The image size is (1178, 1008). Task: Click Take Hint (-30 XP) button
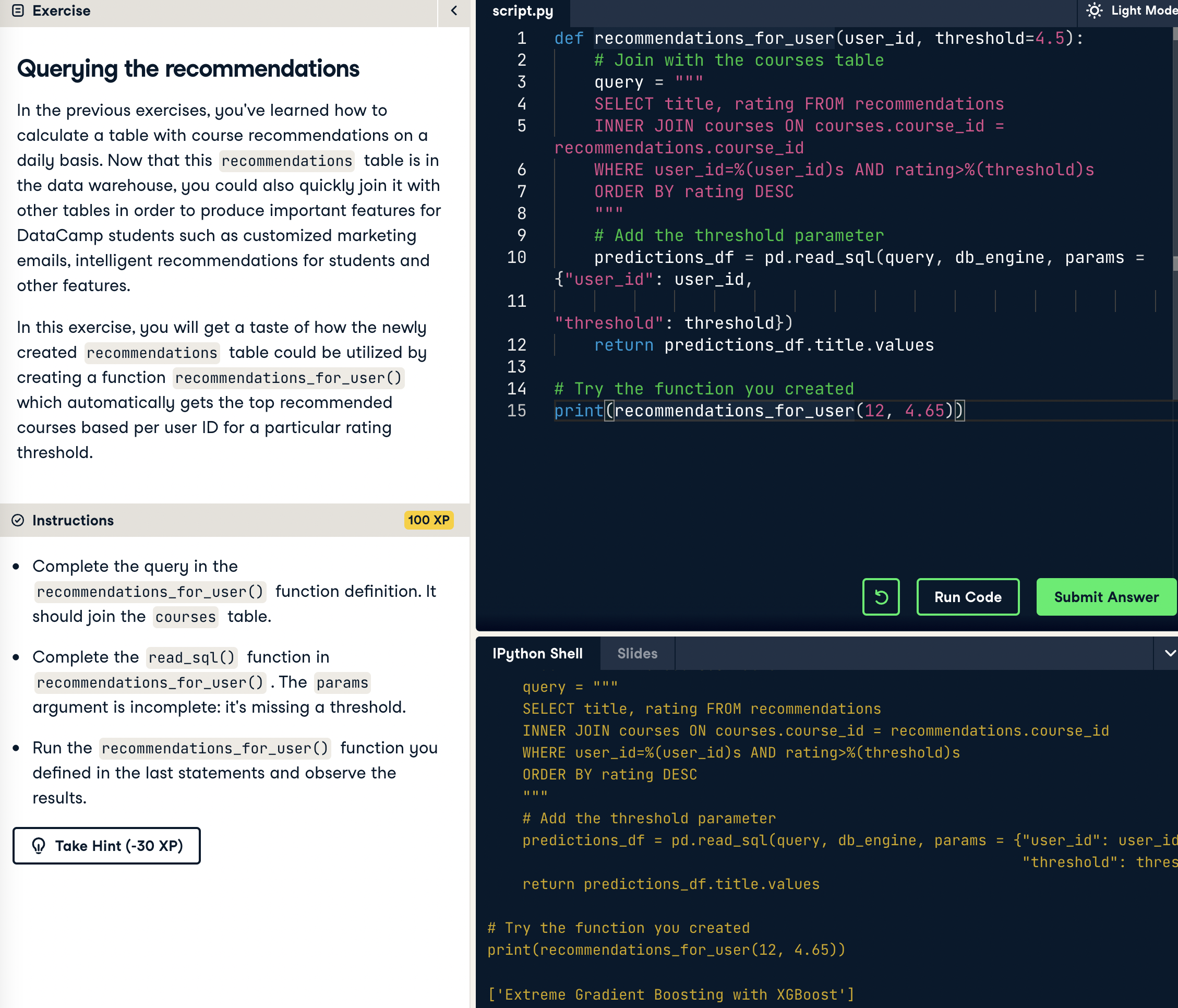106,846
